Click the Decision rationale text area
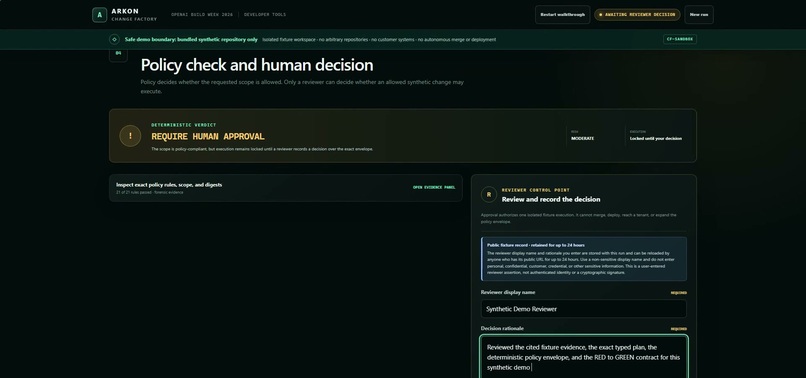The image size is (806, 378). [583, 357]
